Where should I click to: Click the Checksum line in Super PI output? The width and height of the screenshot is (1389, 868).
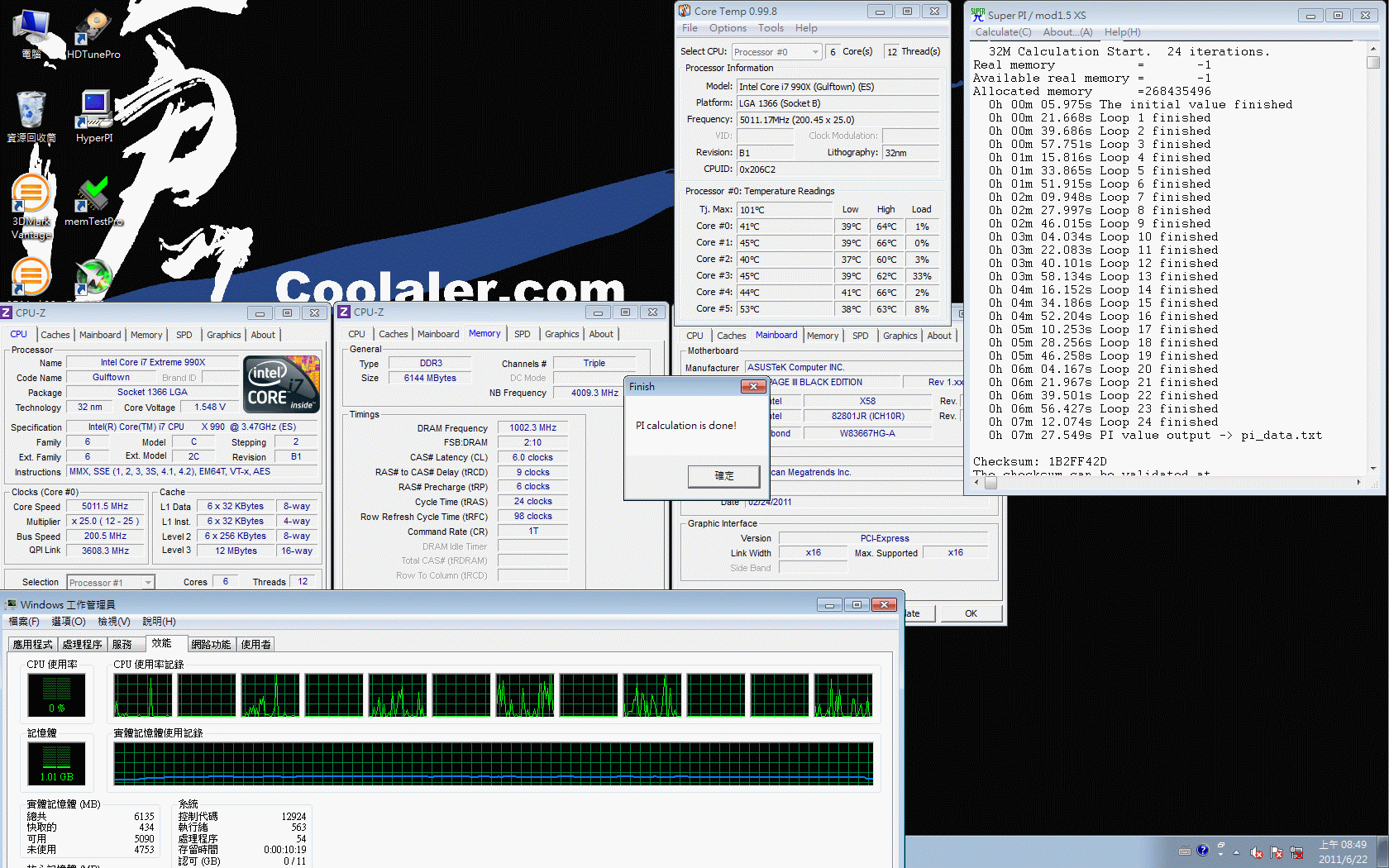click(x=1040, y=462)
